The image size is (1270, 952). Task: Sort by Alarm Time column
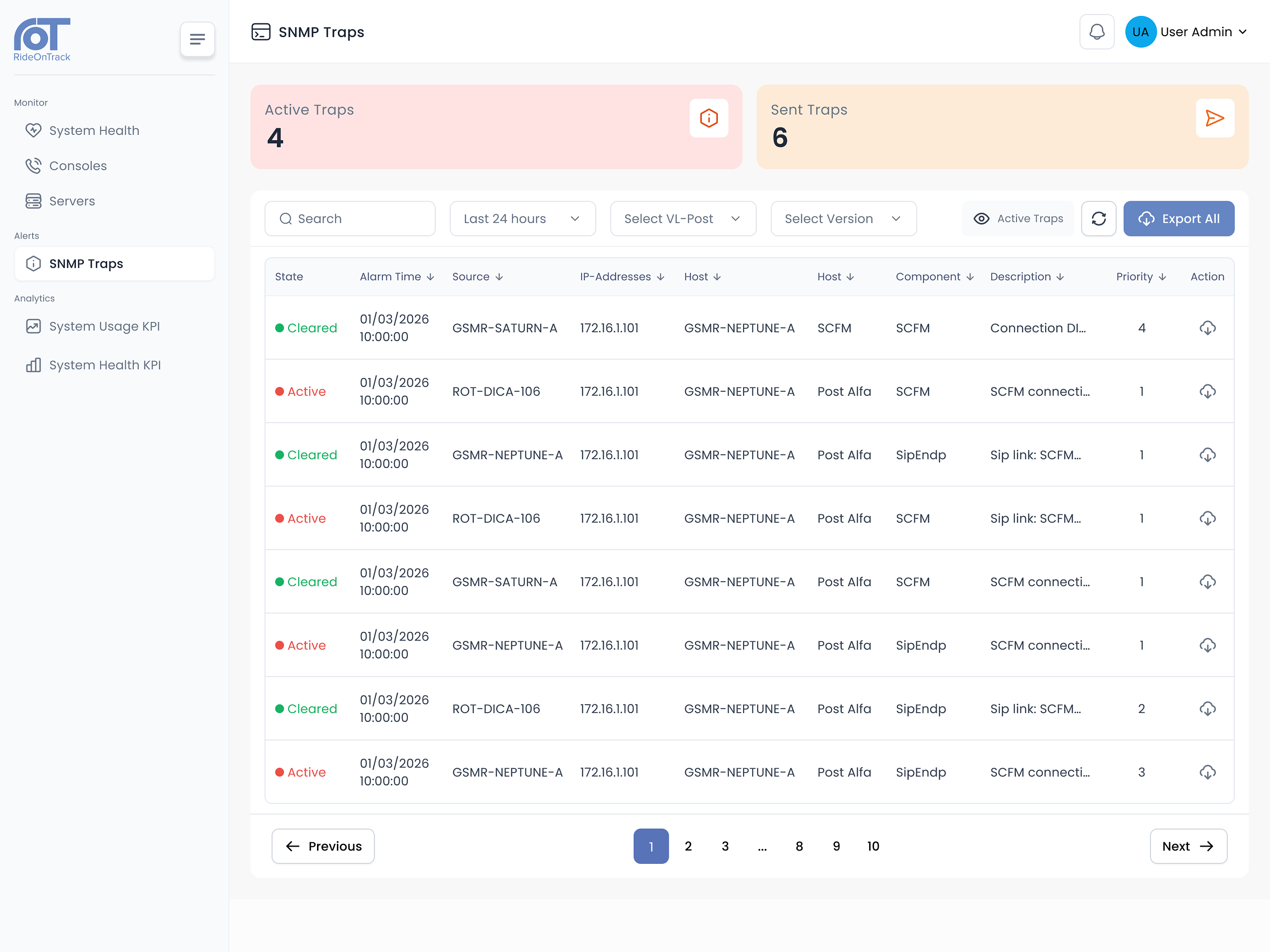tap(397, 277)
